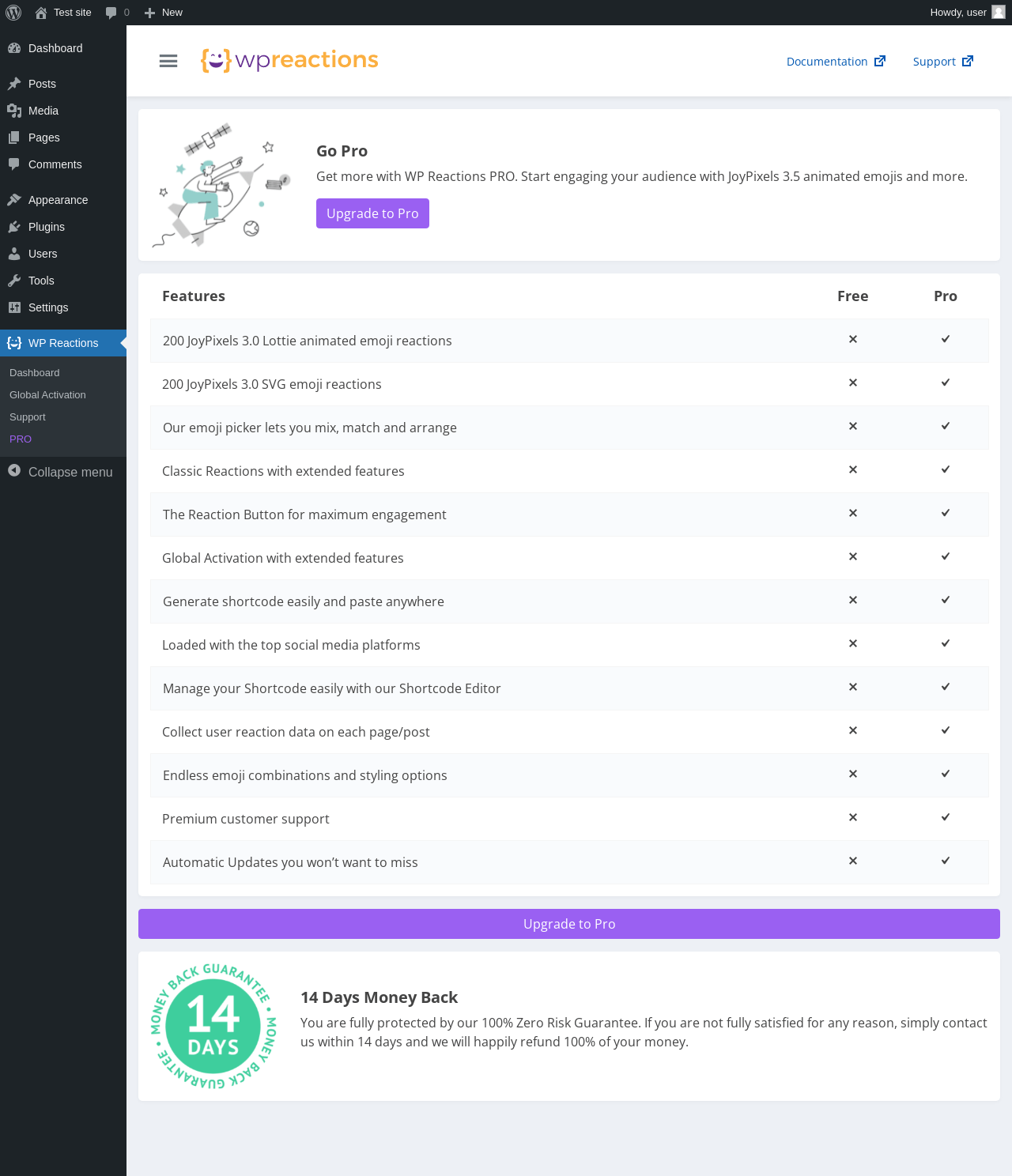This screenshot has width=1012, height=1176.
Task: Click the Posts pin icon in sidebar
Action: pyautogui.click(x=14, y=84)
